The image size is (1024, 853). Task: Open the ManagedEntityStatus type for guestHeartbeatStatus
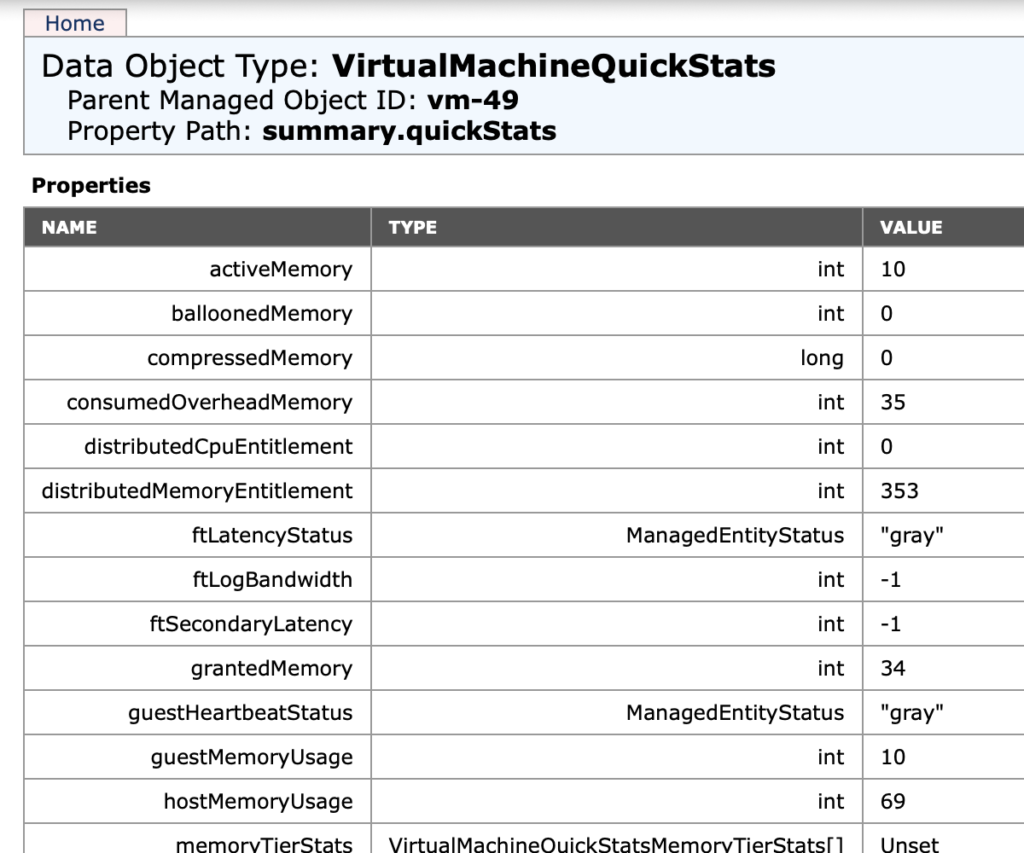pyautogui.click(x=735, y=713)
